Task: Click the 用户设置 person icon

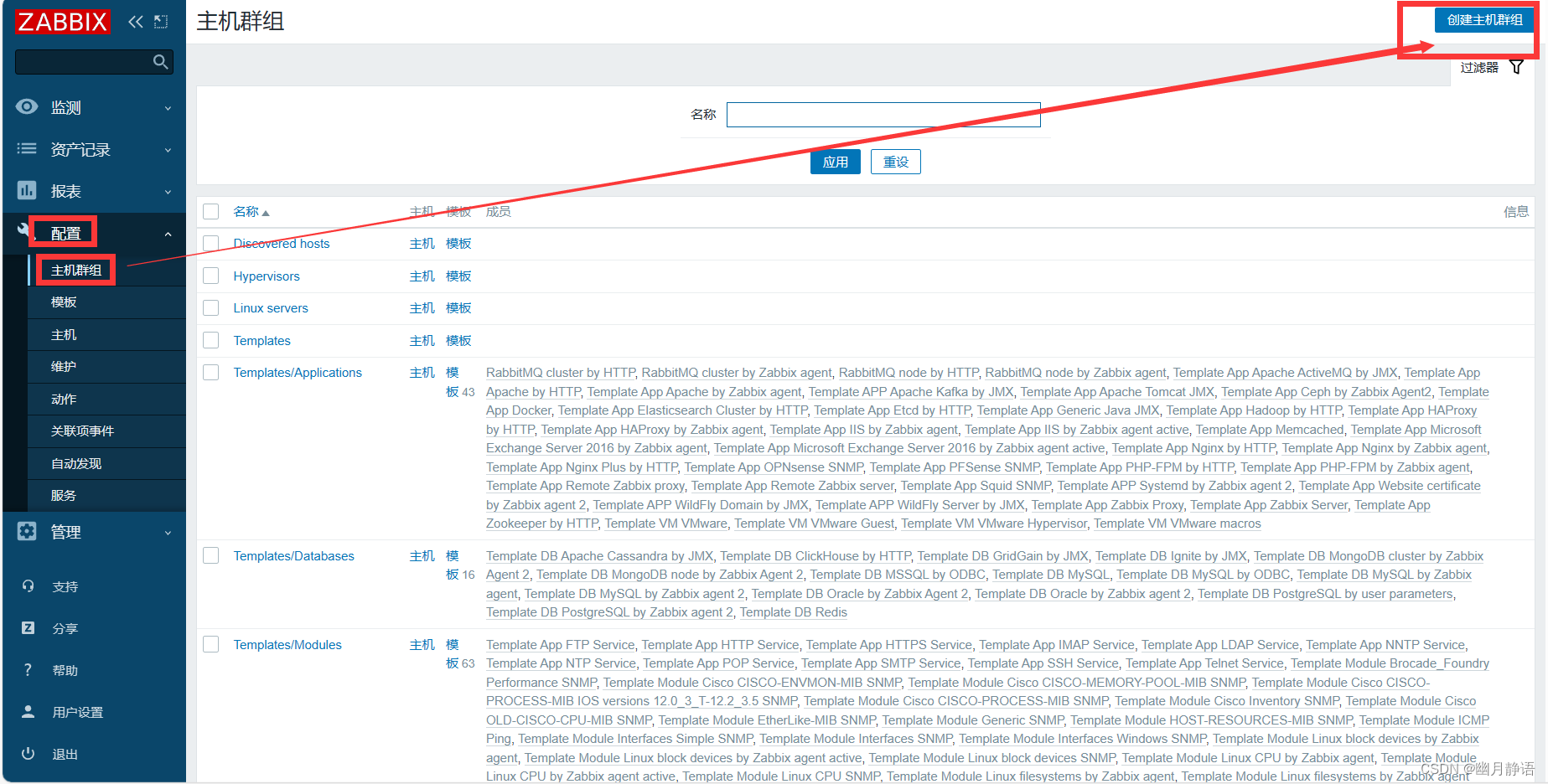Action: (x=28, y=711)
